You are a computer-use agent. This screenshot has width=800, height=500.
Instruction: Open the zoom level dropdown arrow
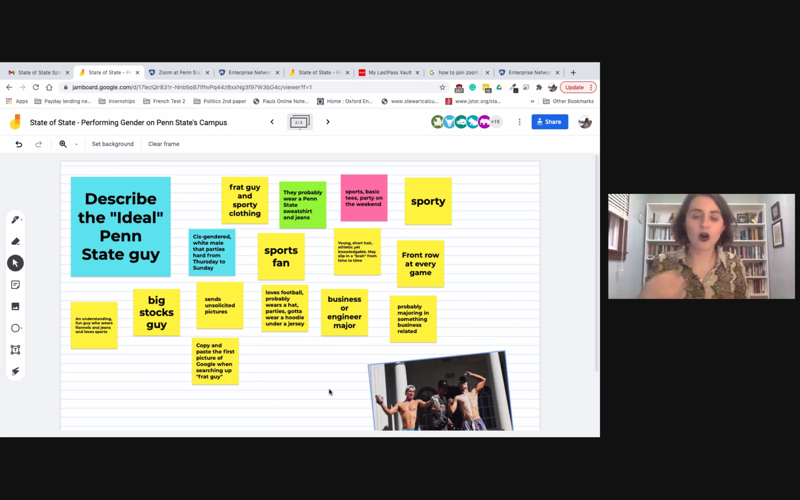(x=76, y=144)
